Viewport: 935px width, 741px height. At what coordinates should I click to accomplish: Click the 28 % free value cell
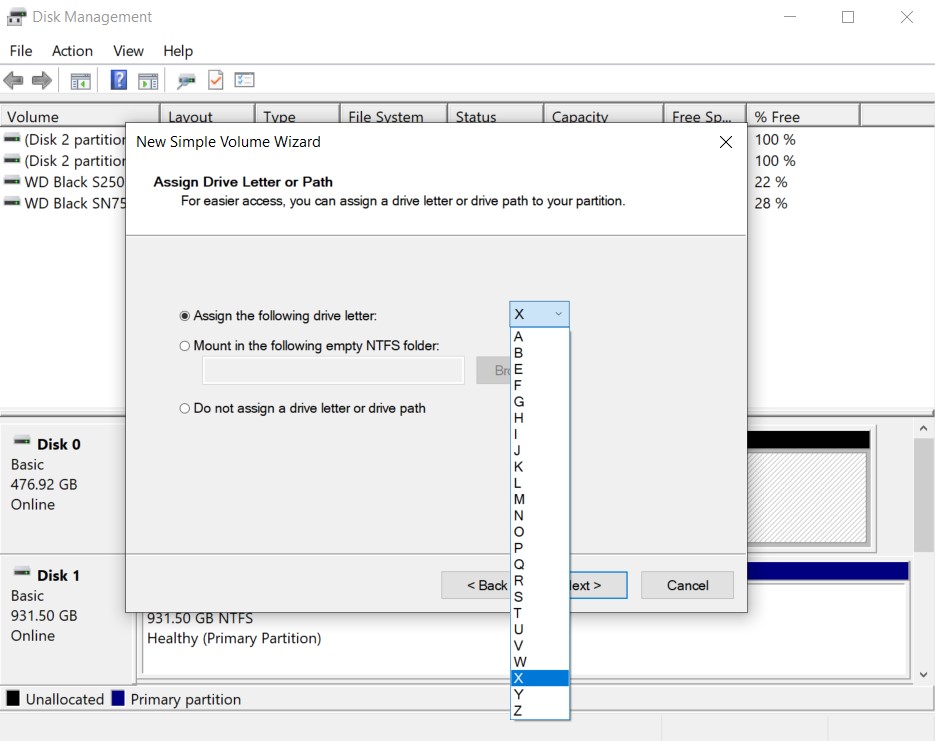tap(770, 203)
